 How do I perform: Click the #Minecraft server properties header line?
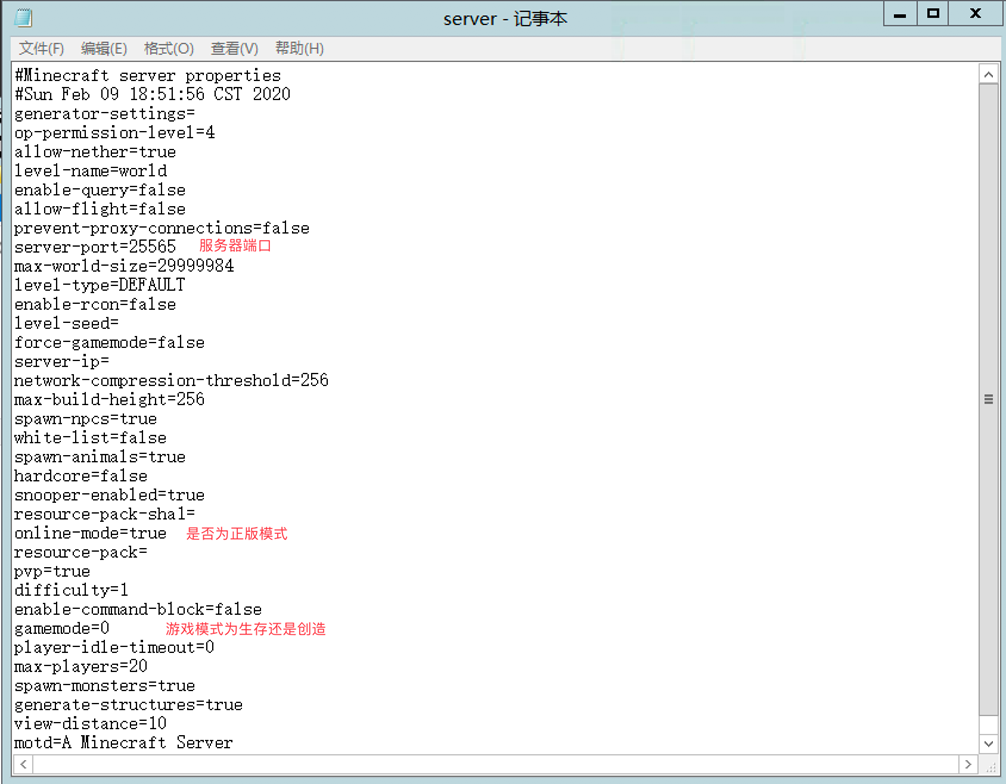click(148, 76)
